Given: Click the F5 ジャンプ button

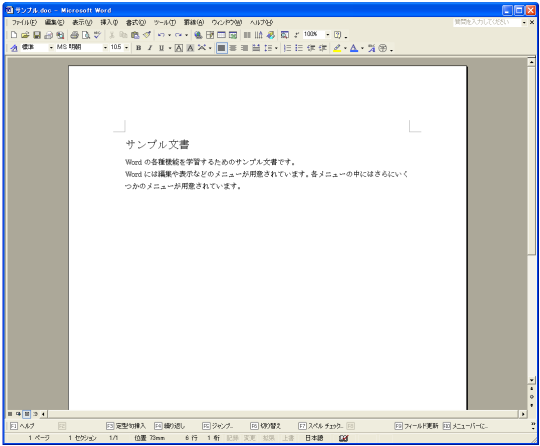Looking at the screenshot, I should tap(218, 426).
